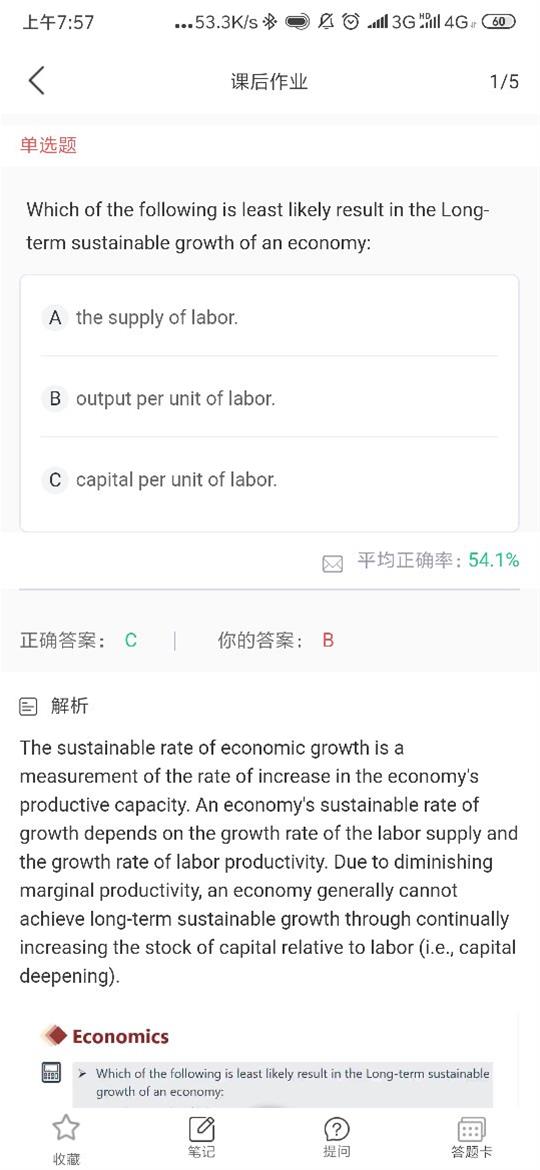Tap the 解析 document icon

pyautogui.click(x=28, y=706)
